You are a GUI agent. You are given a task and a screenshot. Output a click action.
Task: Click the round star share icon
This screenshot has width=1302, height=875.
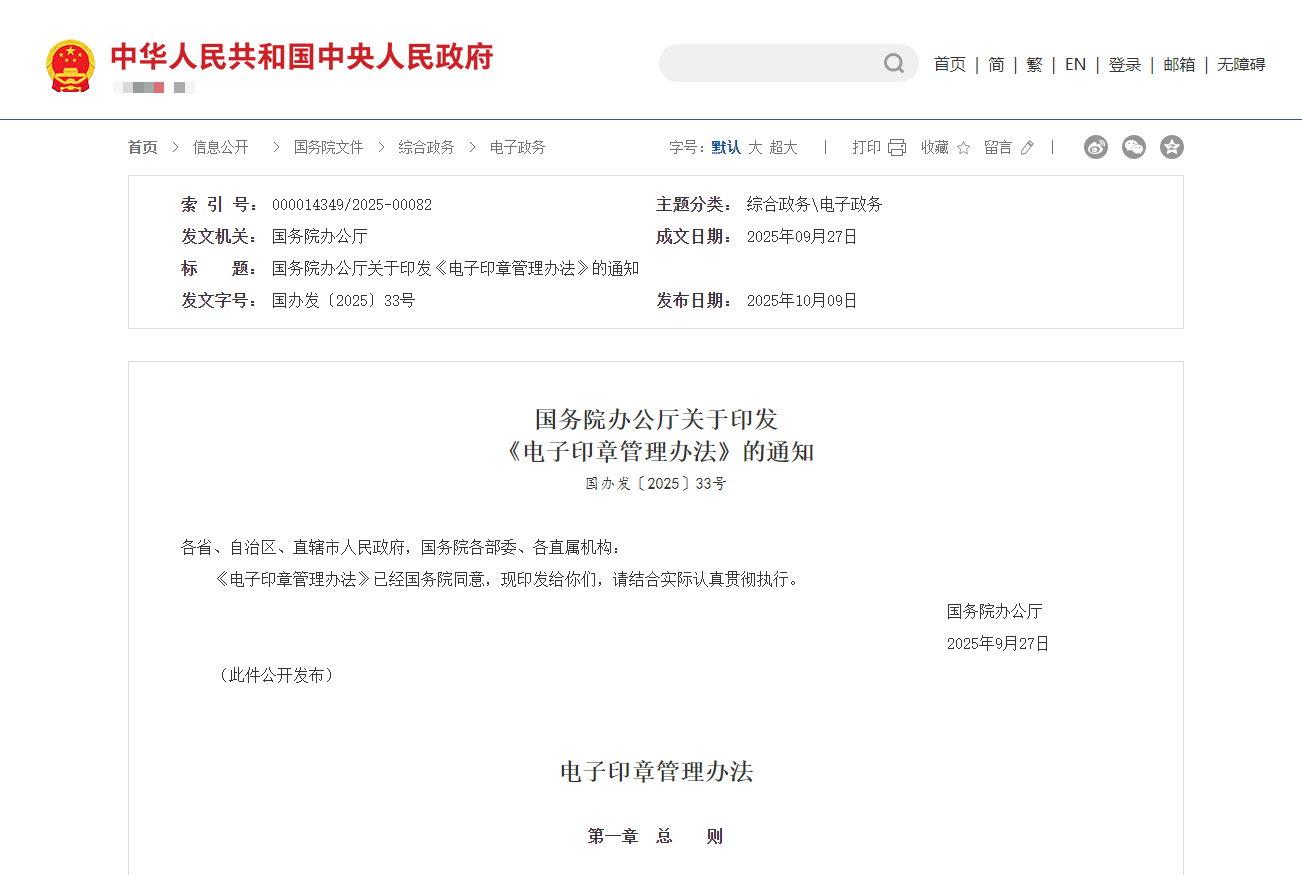(x=1171, y=146)
